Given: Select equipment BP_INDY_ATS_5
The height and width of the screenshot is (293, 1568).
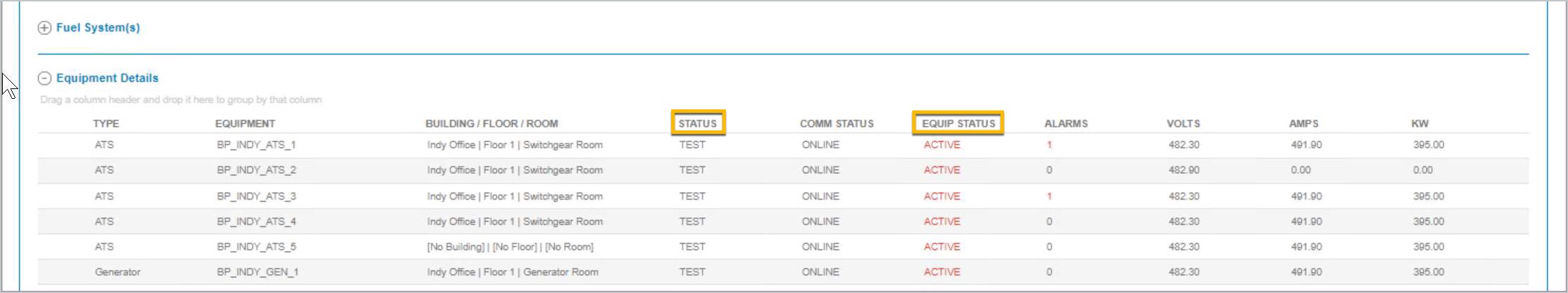Looking at the screenshot, I should 256,247.
